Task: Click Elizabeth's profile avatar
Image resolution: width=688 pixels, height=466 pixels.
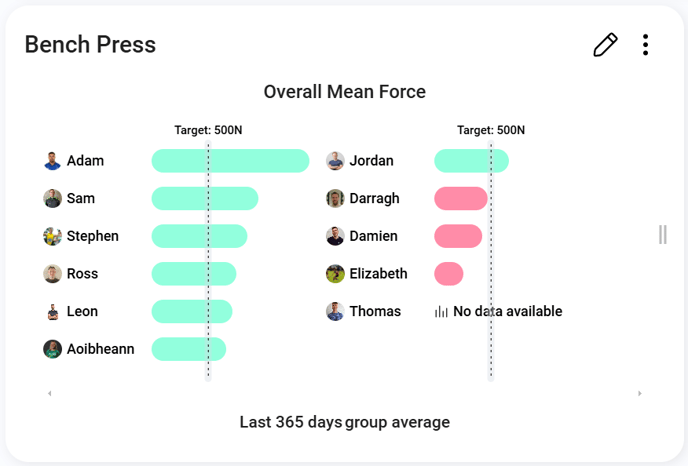Action: (x=335, y=274)
